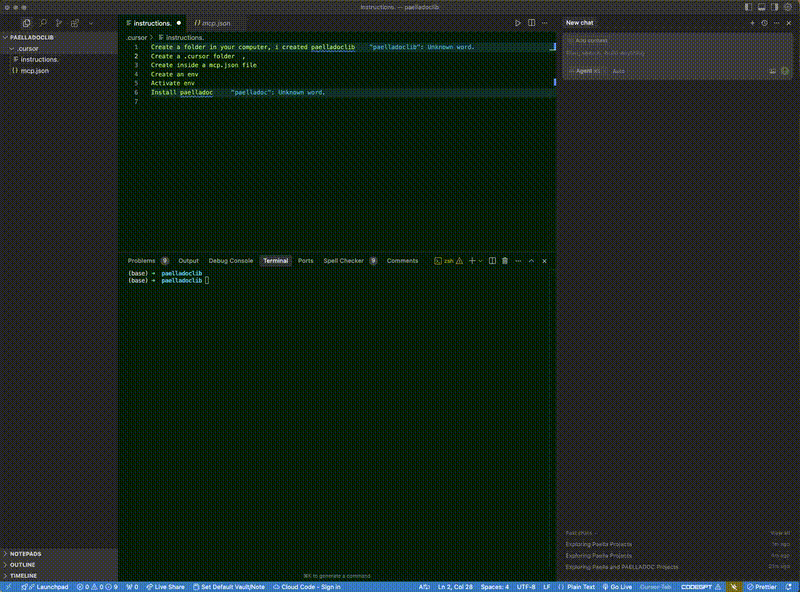
Task: Split the editor to the right
Action: tap(532, 22)
